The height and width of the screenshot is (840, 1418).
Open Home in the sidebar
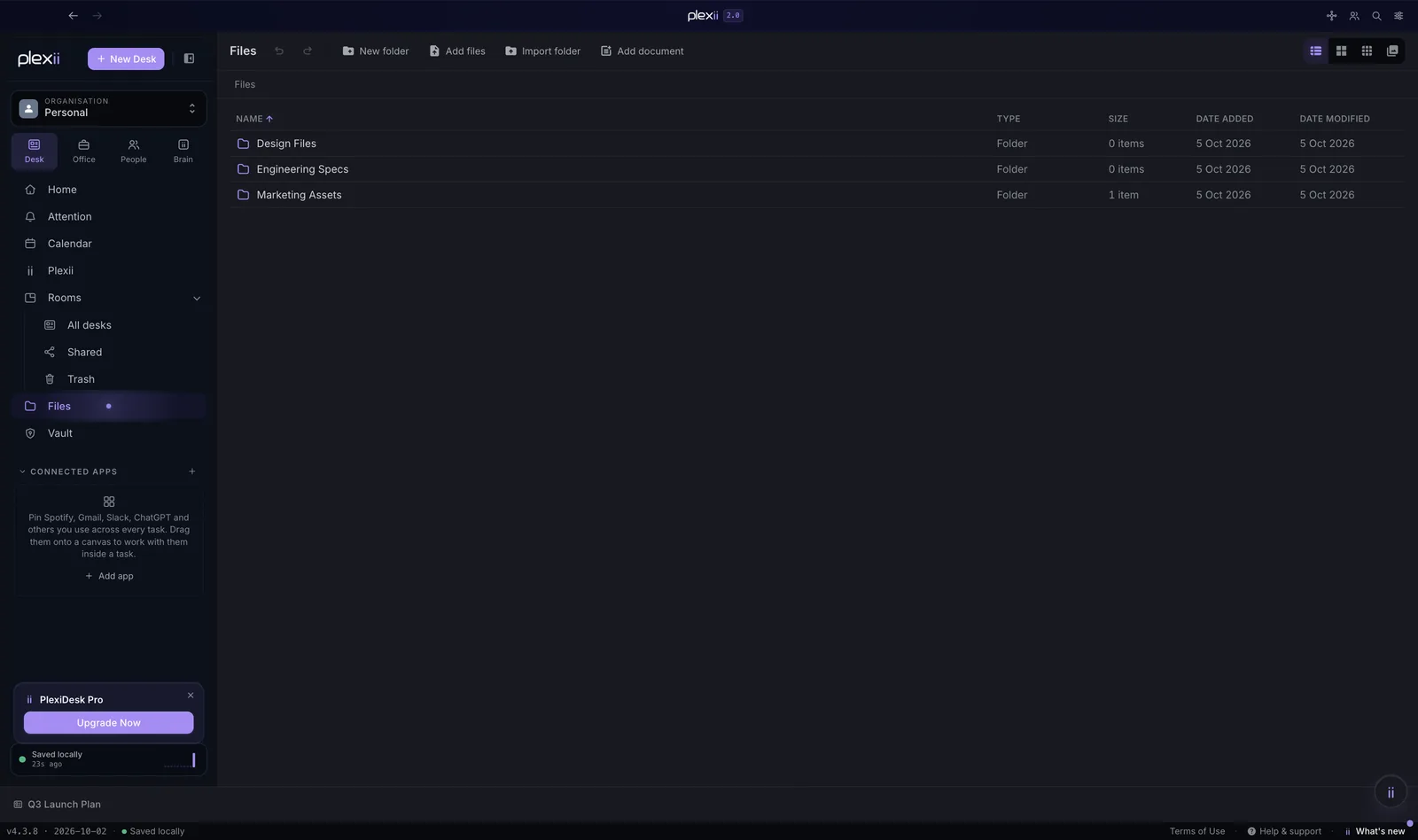[x=108, y=190]
